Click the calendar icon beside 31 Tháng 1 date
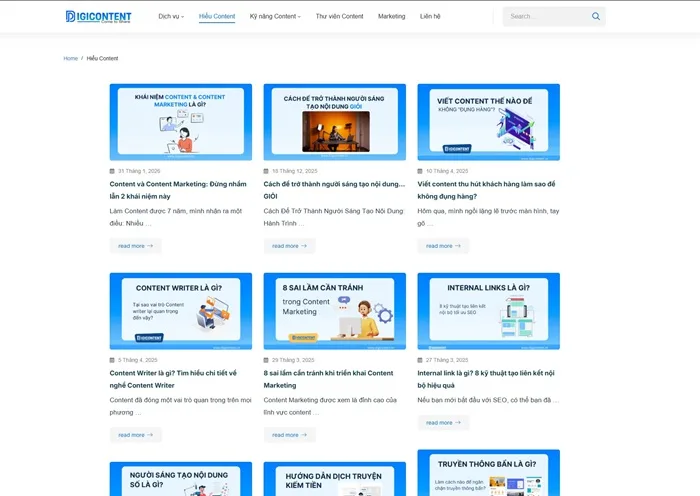Screen dimensions: 700x496 point(112,171)
